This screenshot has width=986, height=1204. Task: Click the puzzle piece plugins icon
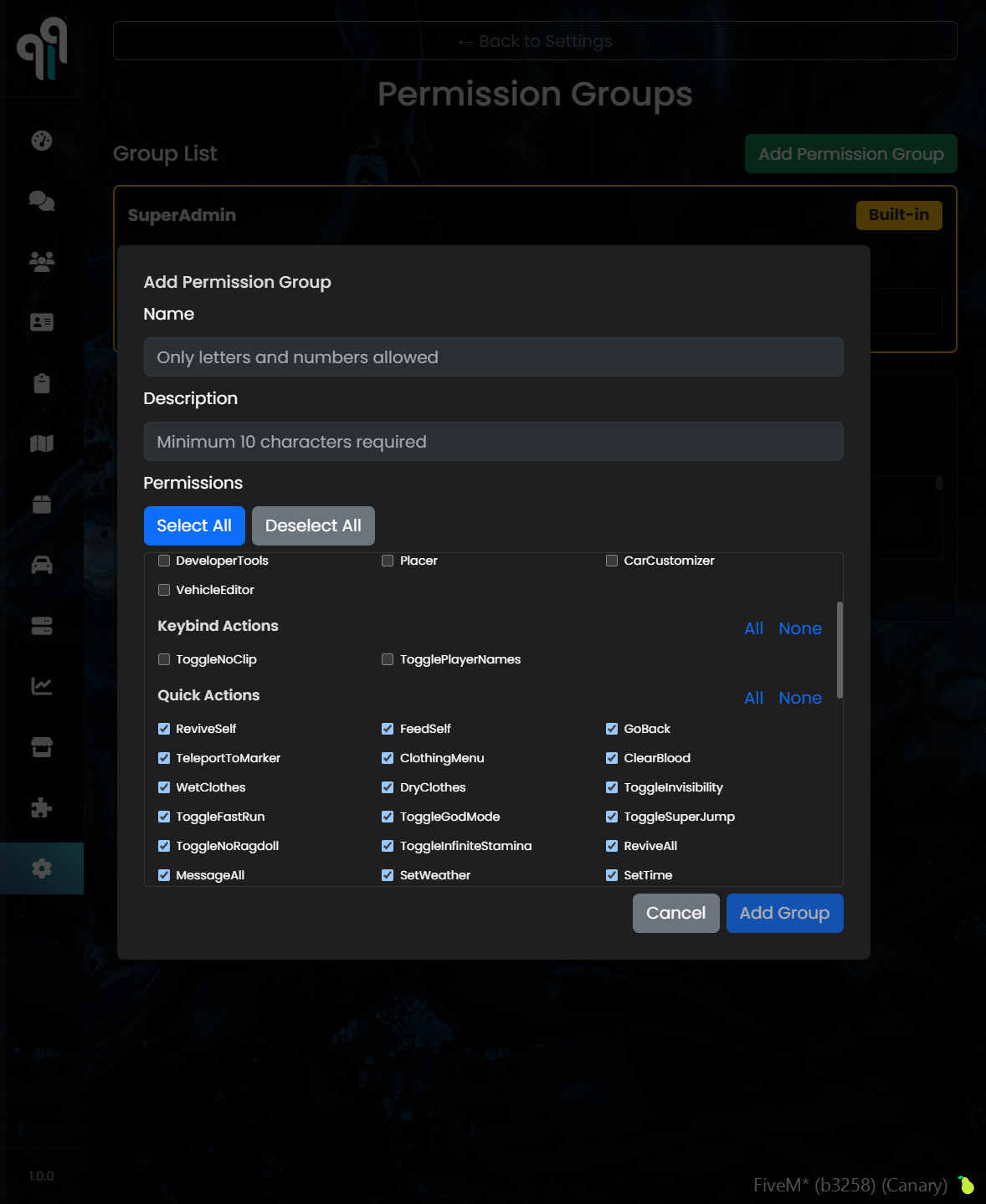tap(42, 807)
